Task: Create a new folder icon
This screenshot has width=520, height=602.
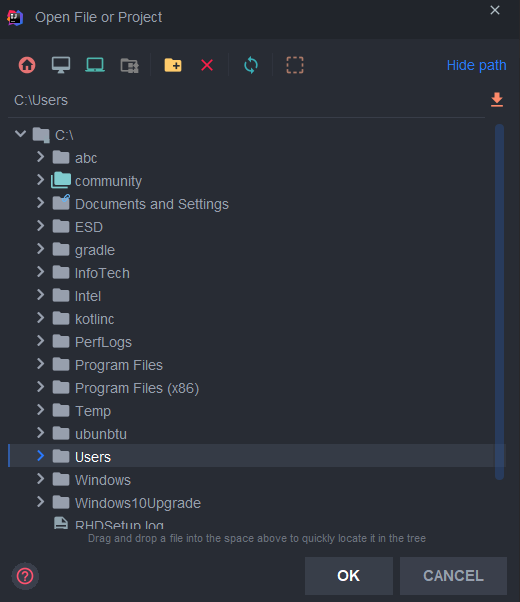Action: (x=173, y=65)
